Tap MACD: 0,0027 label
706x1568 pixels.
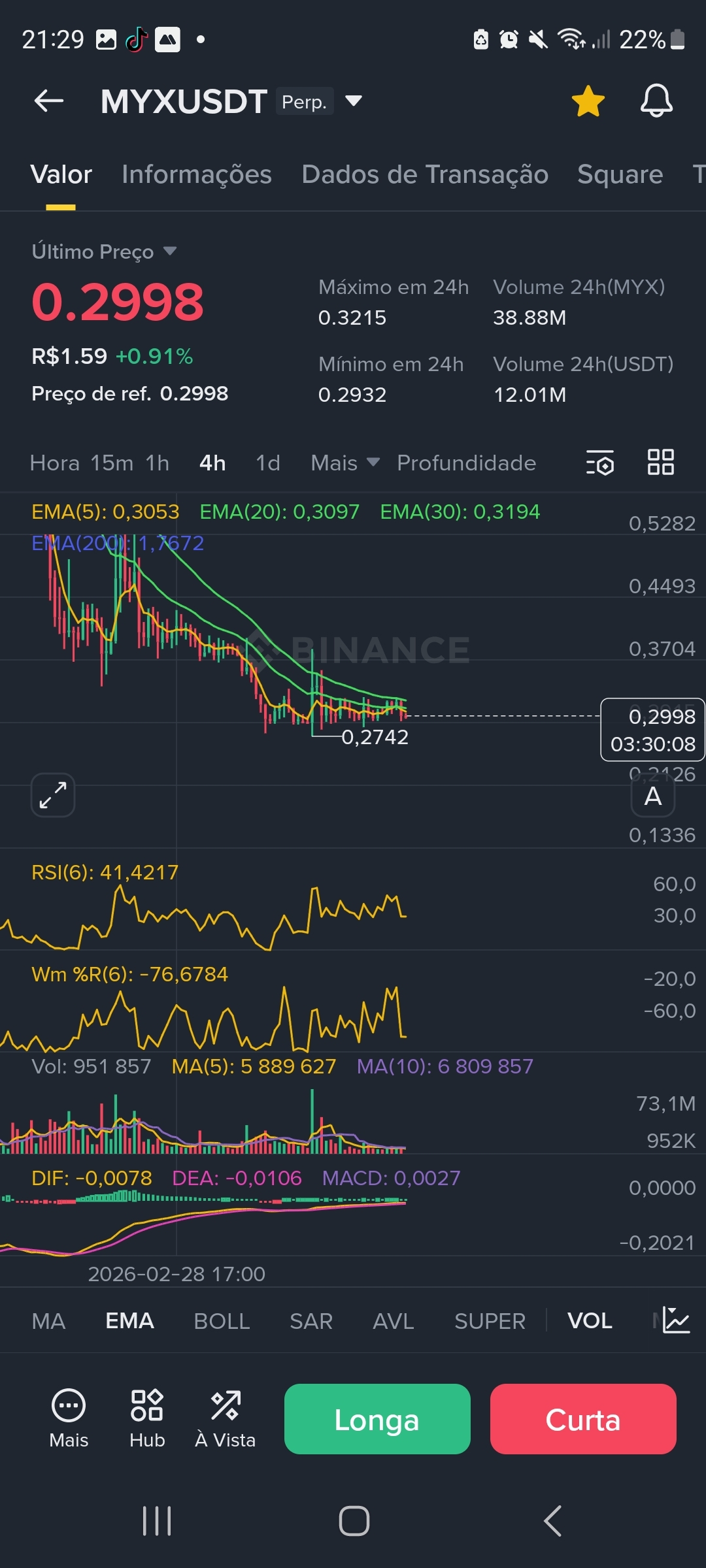click(391, 1178)
